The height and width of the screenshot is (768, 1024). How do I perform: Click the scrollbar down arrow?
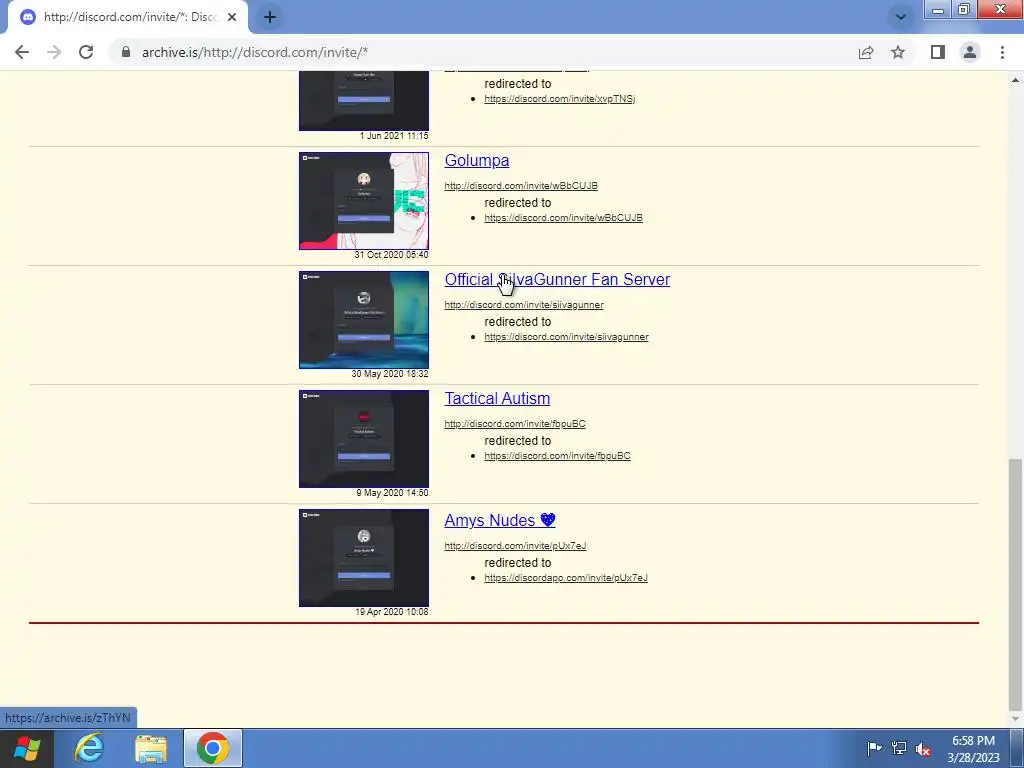1014,719
